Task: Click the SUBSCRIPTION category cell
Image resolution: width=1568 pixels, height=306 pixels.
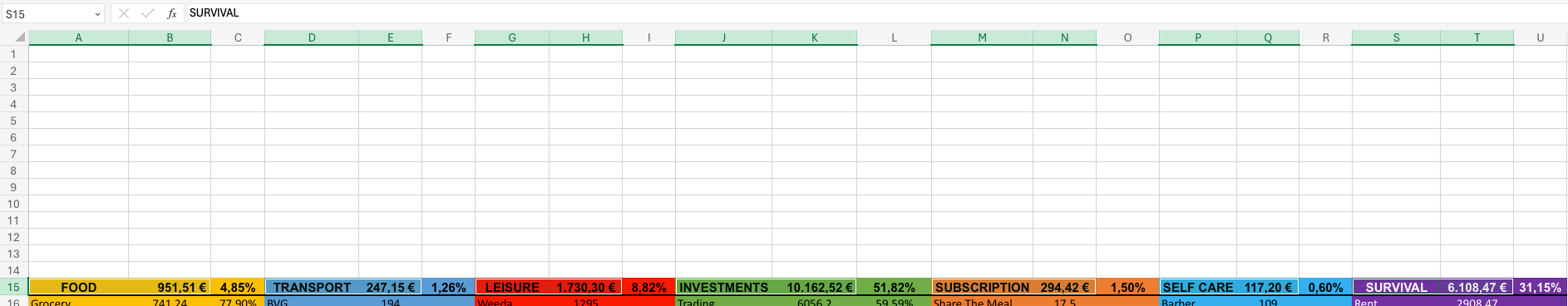Action: (982, 287)
